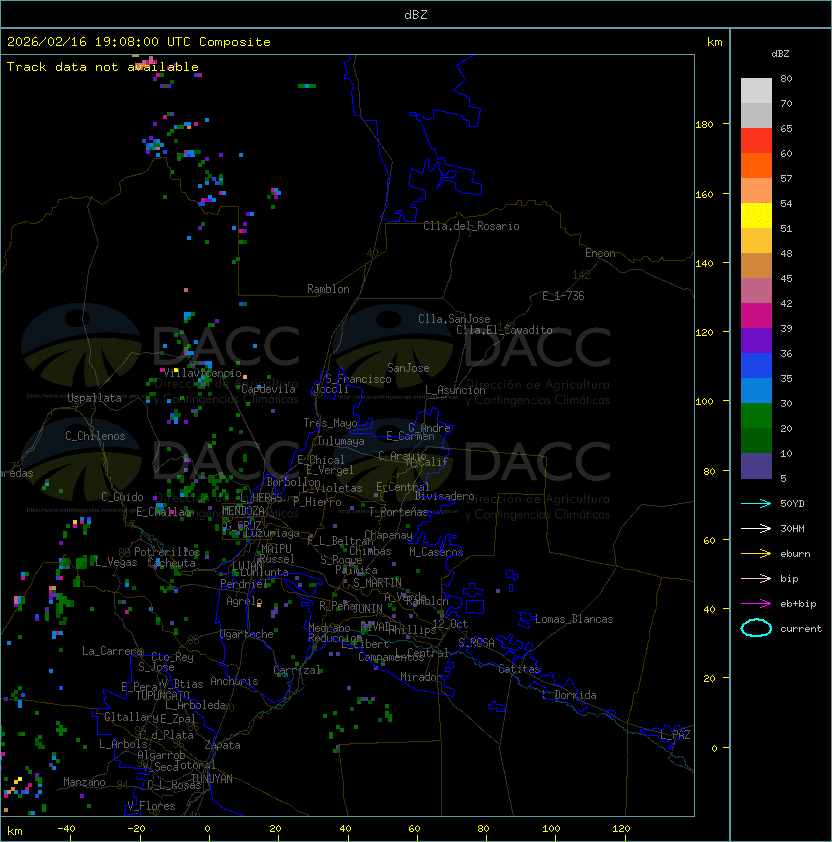The image size is (832, 842).
Task: Click the dBZ title at top
Action: click(415, 15)
